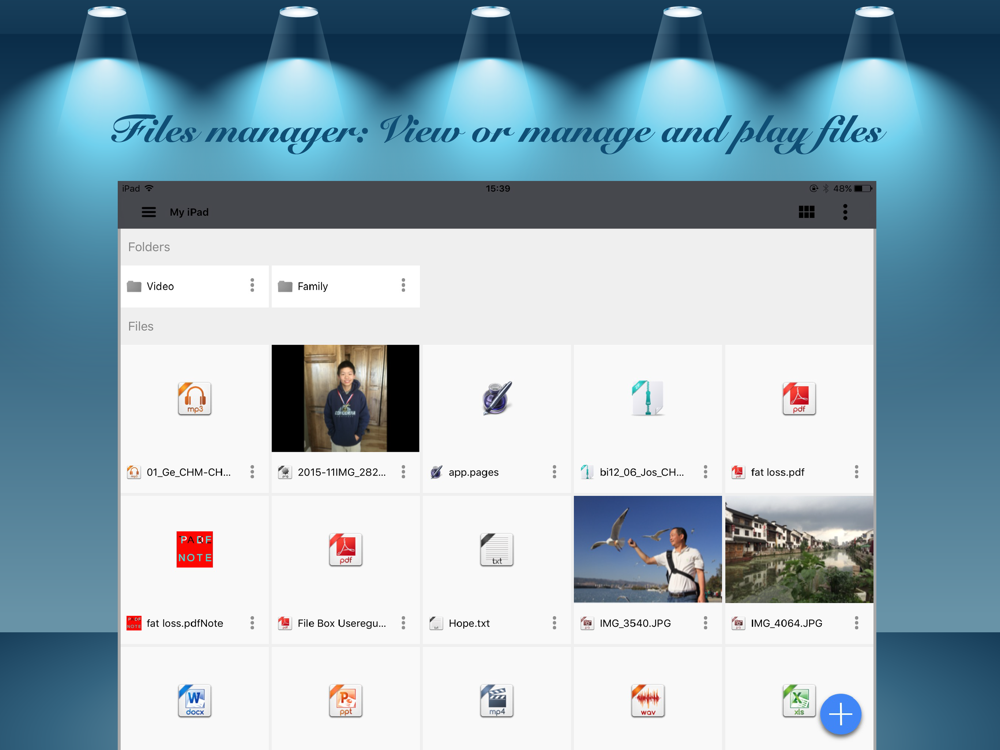Open options menu for app.pages
This screenshot has width=1000, height=750.
554,472
